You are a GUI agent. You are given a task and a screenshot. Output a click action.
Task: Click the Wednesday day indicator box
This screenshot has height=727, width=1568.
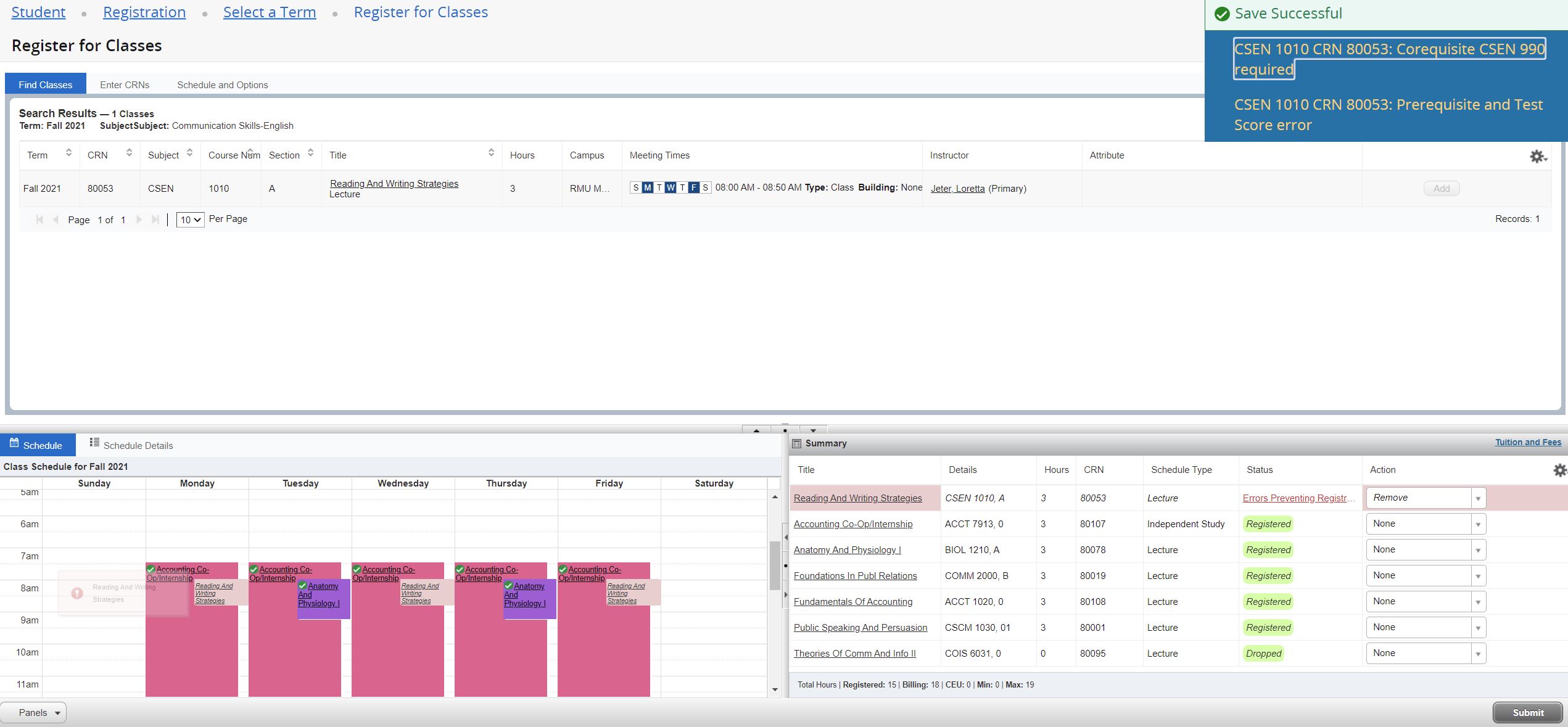point(671,188)
